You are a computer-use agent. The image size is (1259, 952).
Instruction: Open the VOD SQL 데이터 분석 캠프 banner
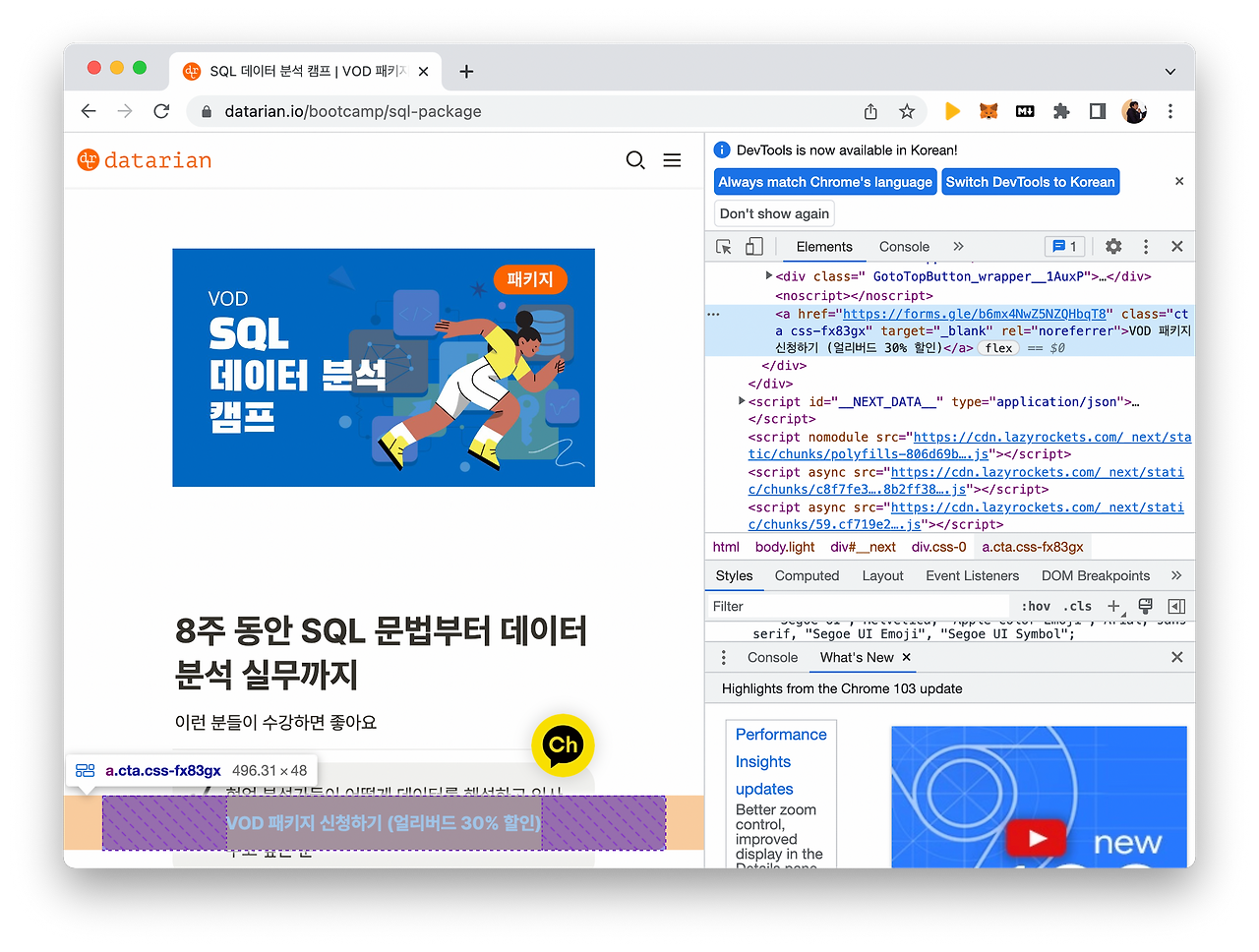384,368
